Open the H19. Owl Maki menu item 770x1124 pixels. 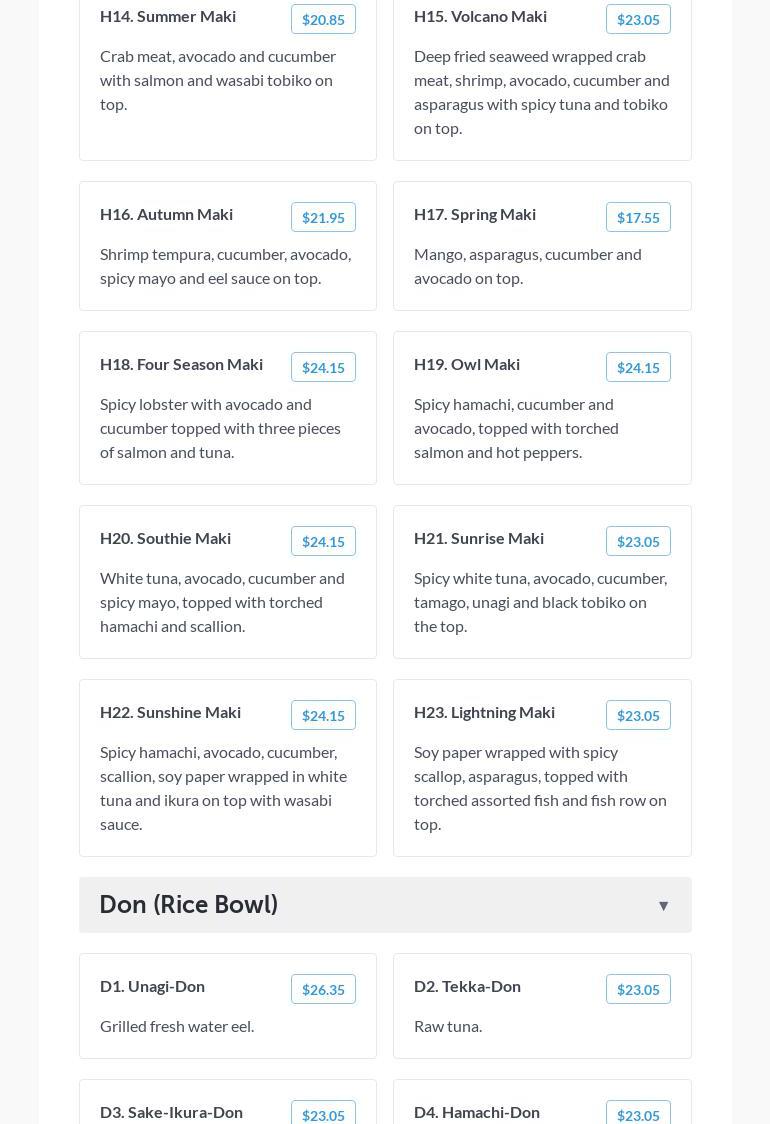click(x=467, y=365)
